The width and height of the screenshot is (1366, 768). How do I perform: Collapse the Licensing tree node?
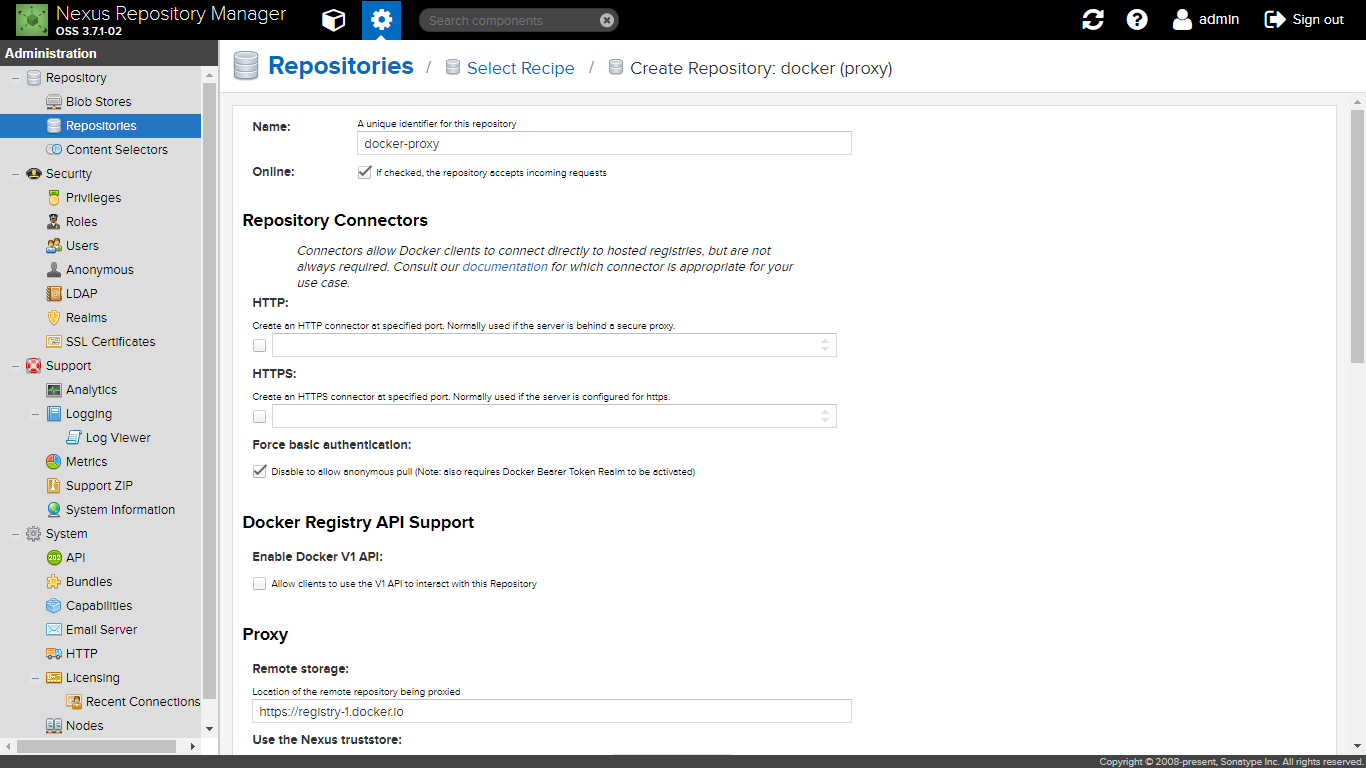(x=35, y=678)
